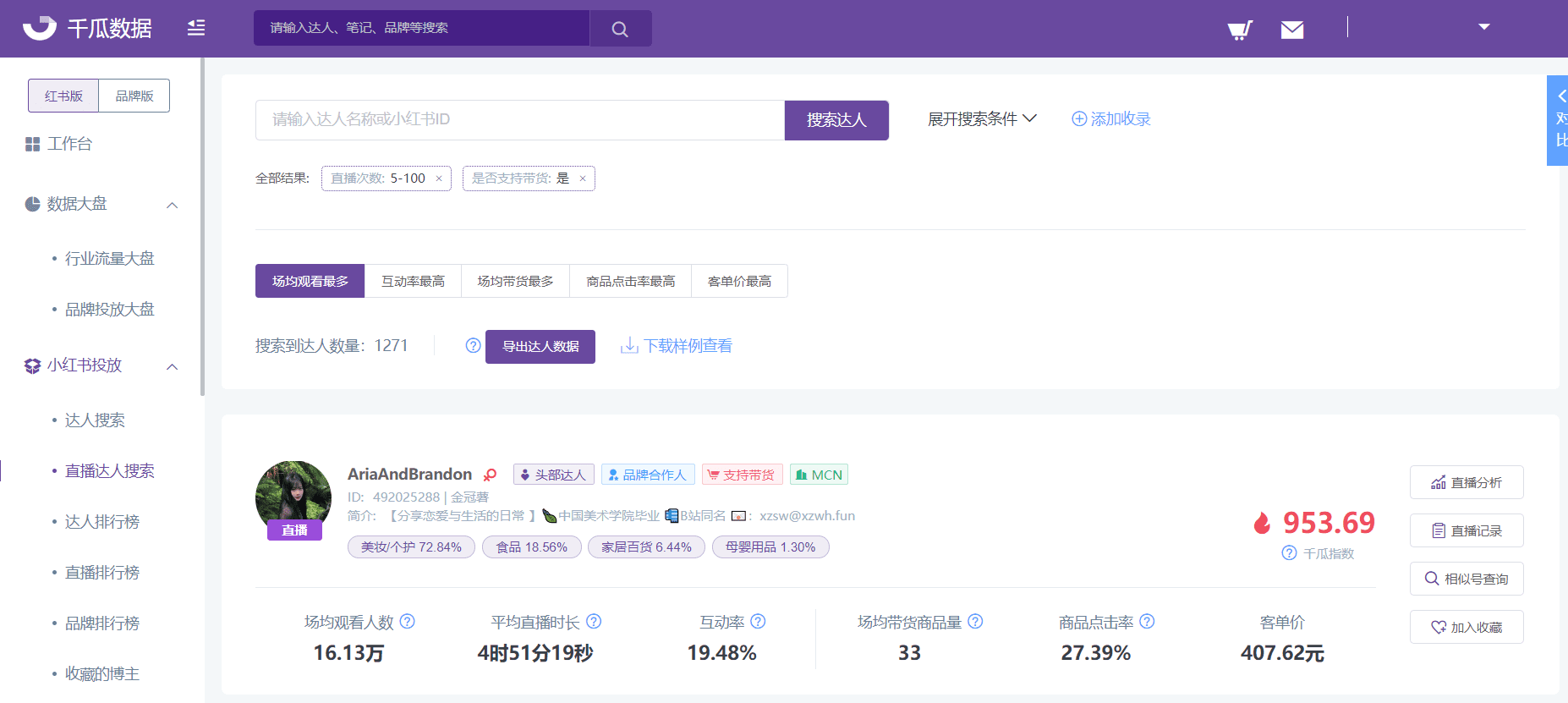1568x703 pixels.
Task: Click 导出达人数据 button
Action: 540,347
